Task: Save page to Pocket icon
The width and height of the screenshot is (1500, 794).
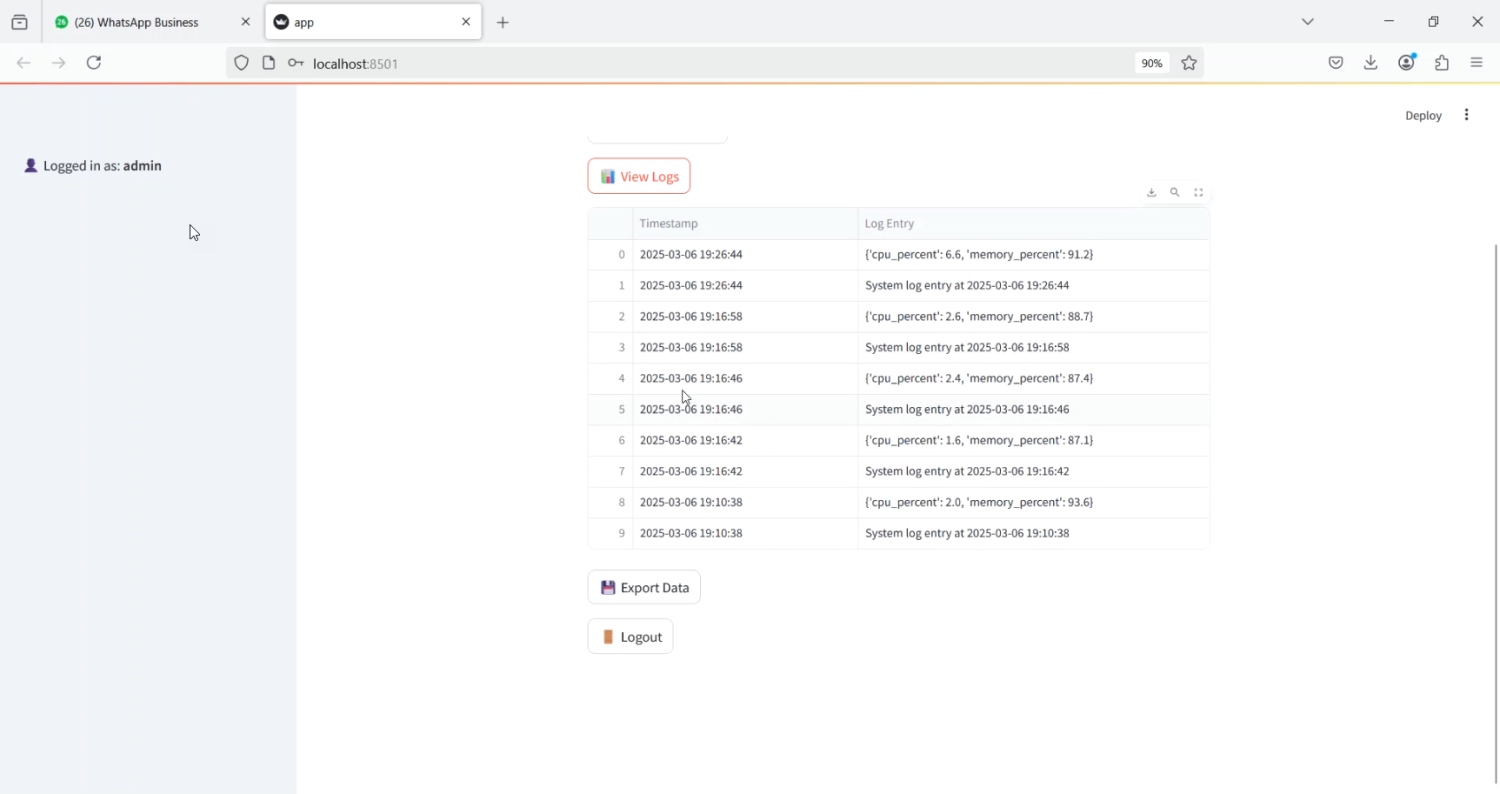Action: [x=1336, y=63]
